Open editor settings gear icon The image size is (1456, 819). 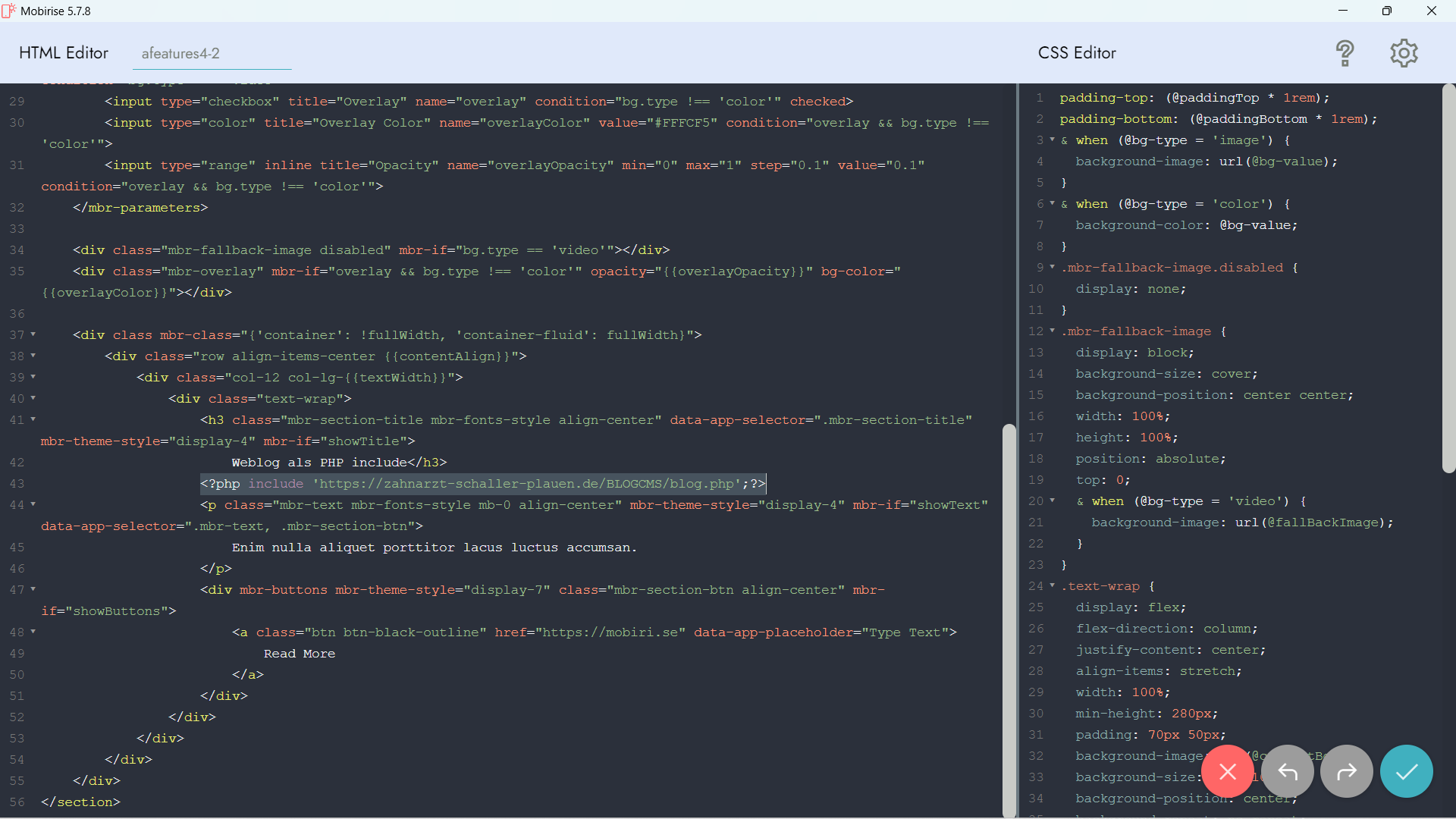(1404, 53)
